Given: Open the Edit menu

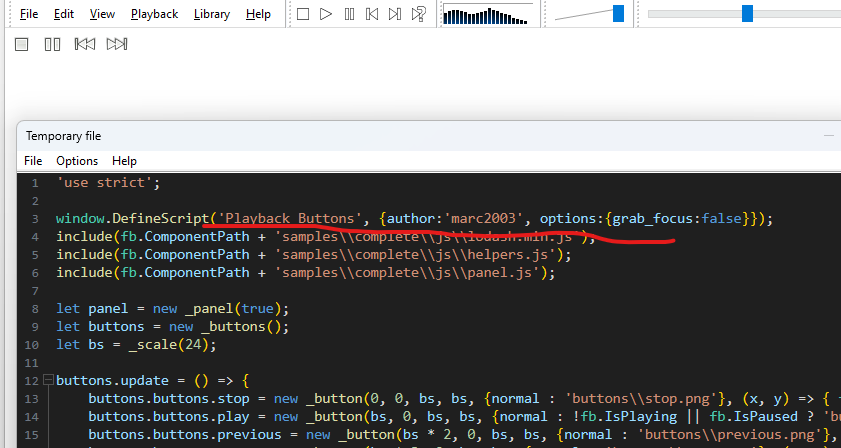Looking at the screenshot, I should pyautogui.click(x=64, y=14).
